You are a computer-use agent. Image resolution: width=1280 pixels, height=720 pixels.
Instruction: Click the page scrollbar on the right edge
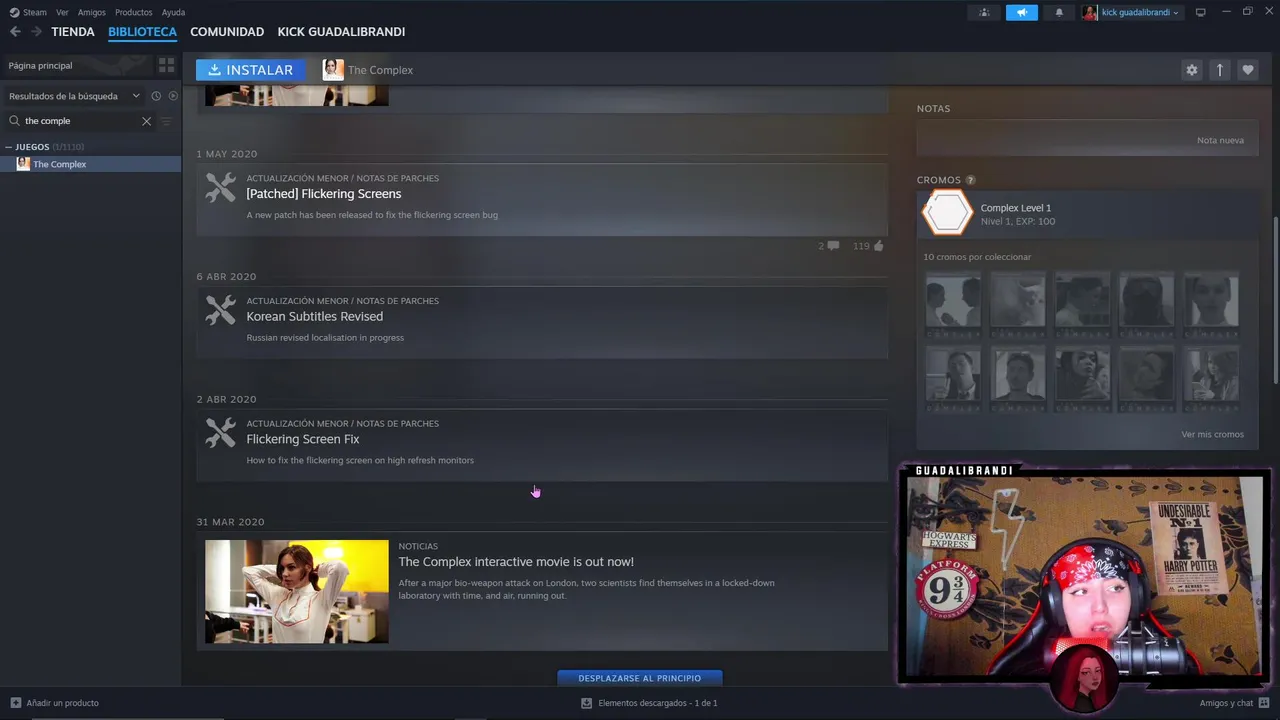point(1275,300)
